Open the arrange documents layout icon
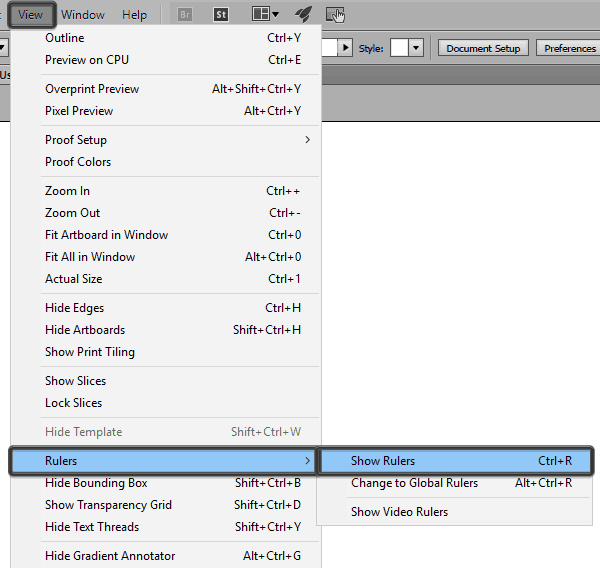 (x=261, y=14)
